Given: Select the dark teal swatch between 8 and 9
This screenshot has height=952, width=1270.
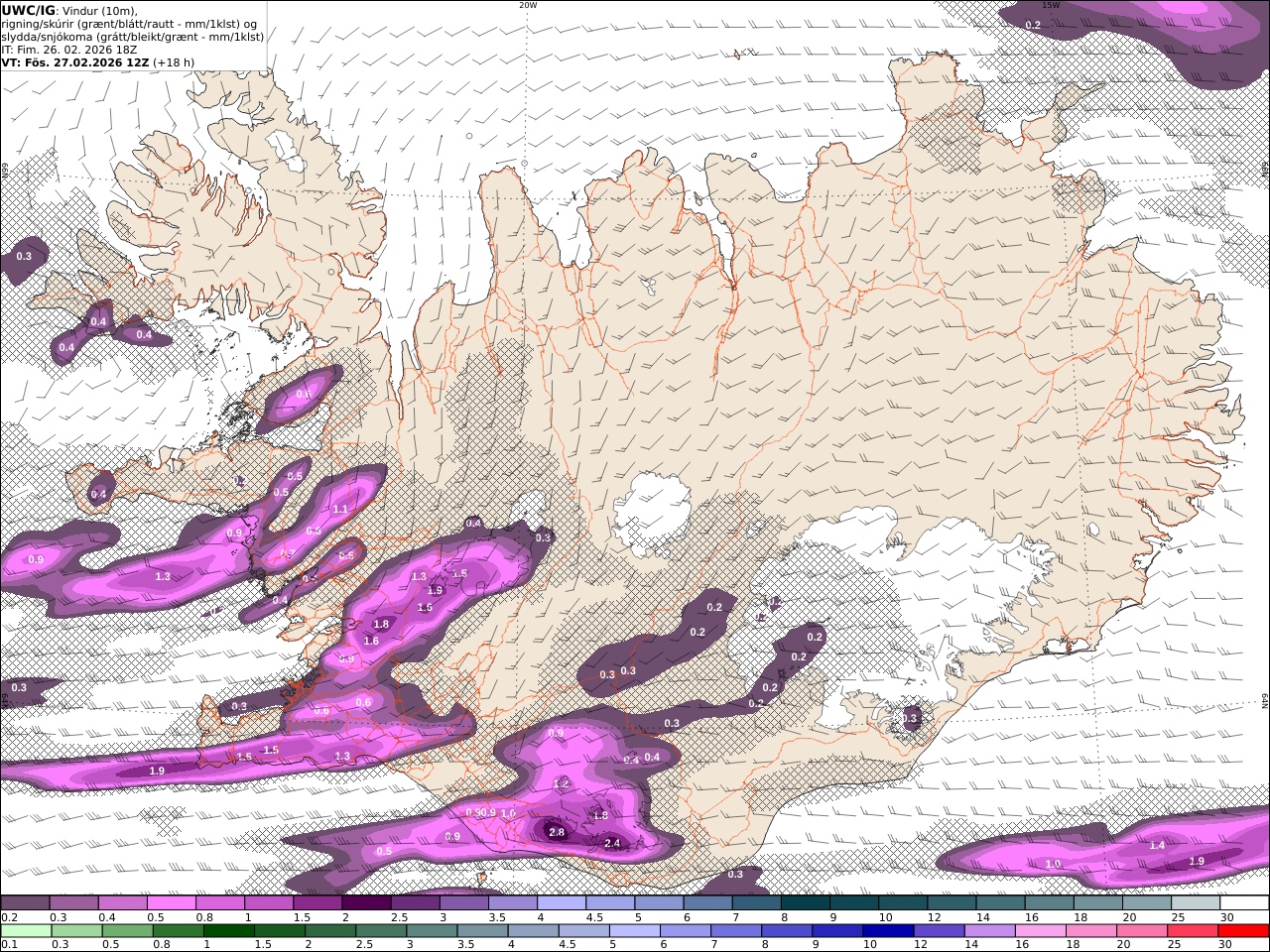Looking at the screenshot, I should (x=805, y=903).
